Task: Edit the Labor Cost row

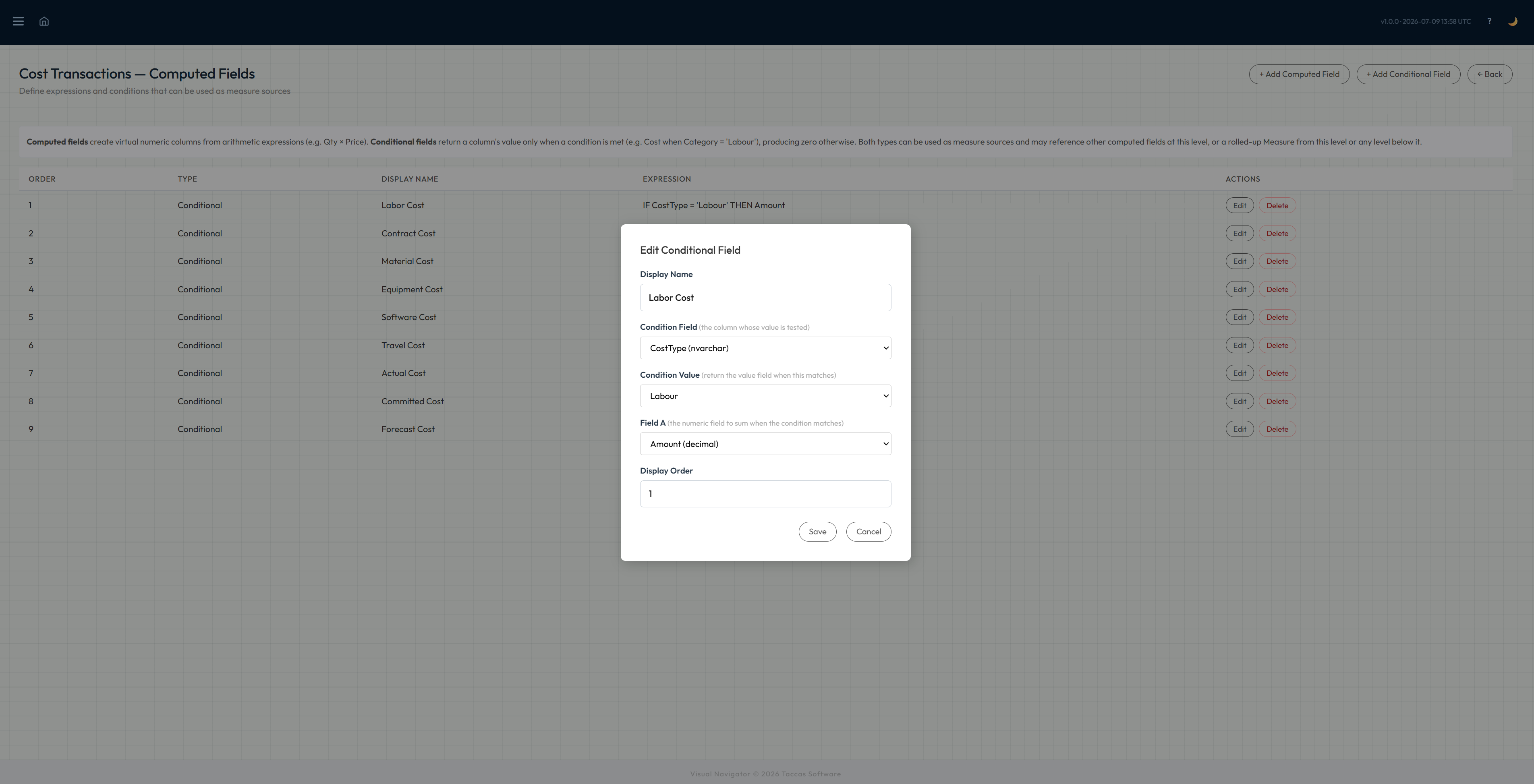Action: (1239, 205)
